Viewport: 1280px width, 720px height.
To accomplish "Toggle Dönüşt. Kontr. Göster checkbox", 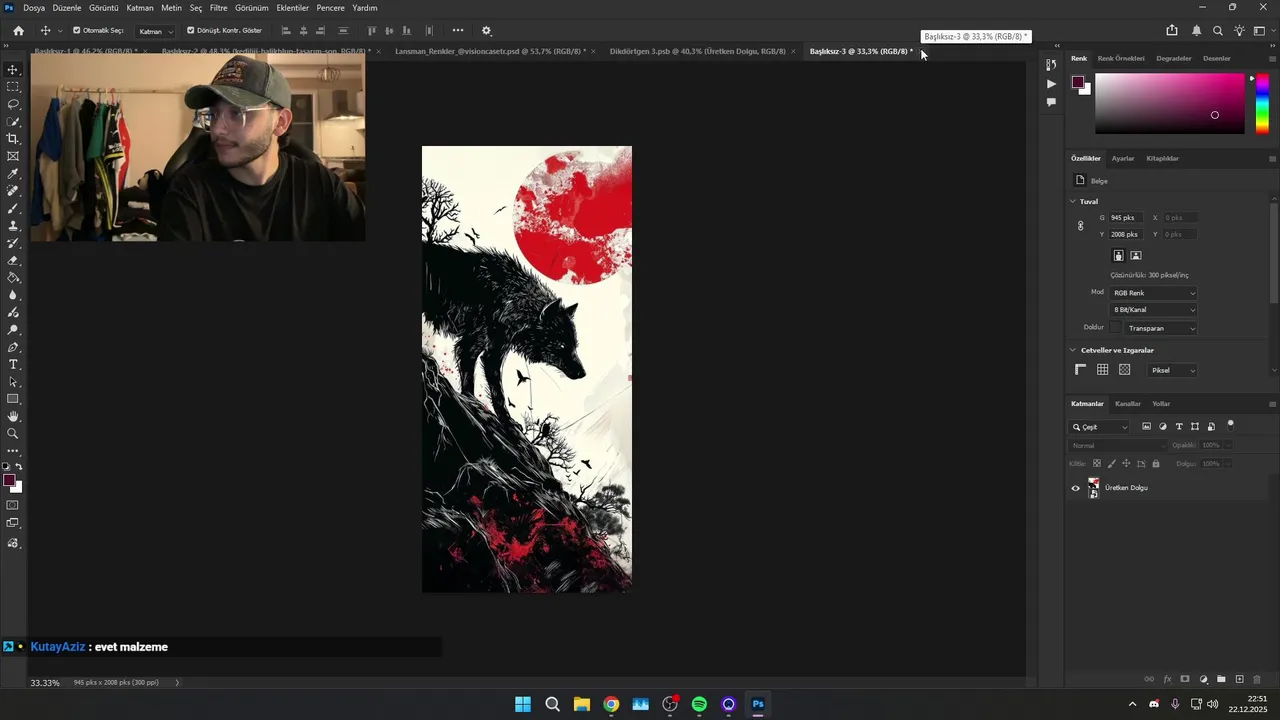I will coord(191,30).
